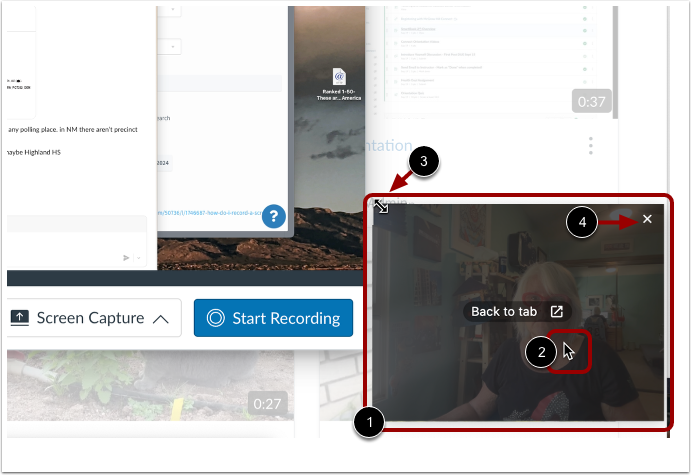Screen dimensions: 691x475
Task: Close the picture-in-picture webcam window
Action: [647, 219]
